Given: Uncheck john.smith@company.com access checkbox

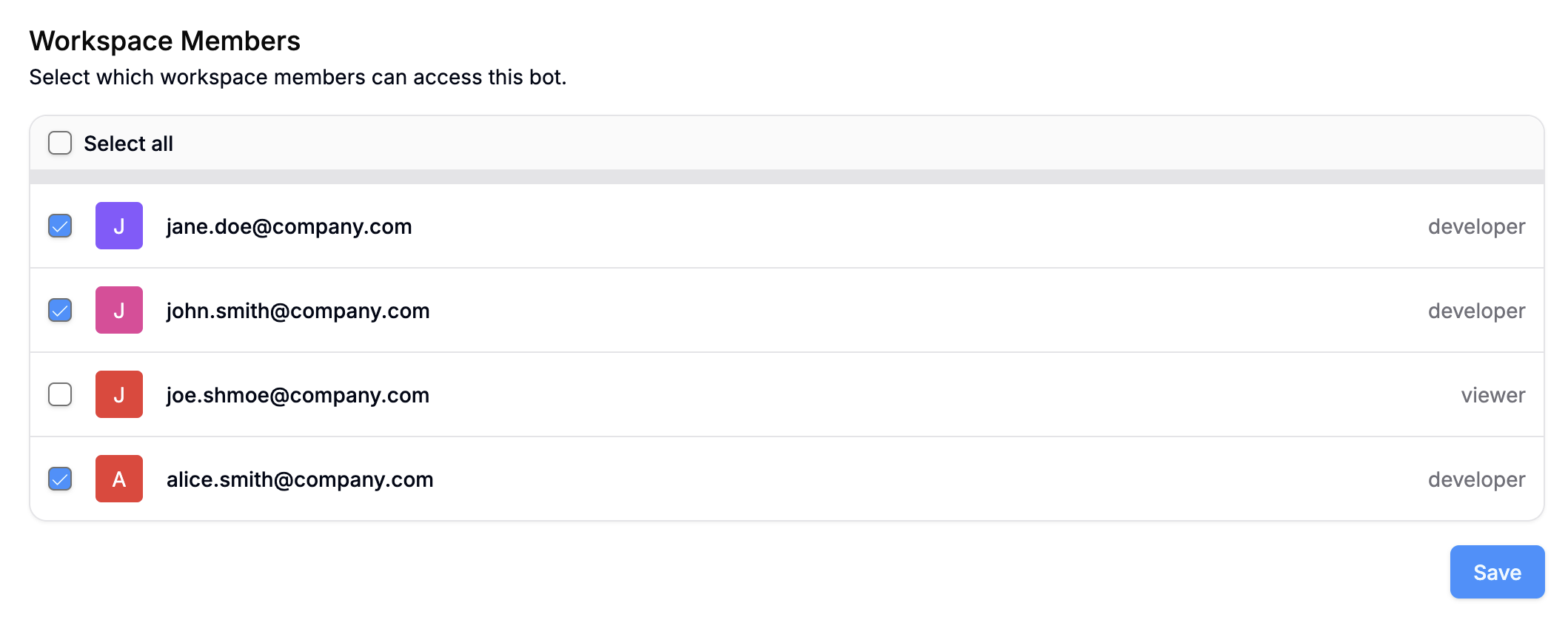Looking at the screenshot, I should [x=60, y=310].
